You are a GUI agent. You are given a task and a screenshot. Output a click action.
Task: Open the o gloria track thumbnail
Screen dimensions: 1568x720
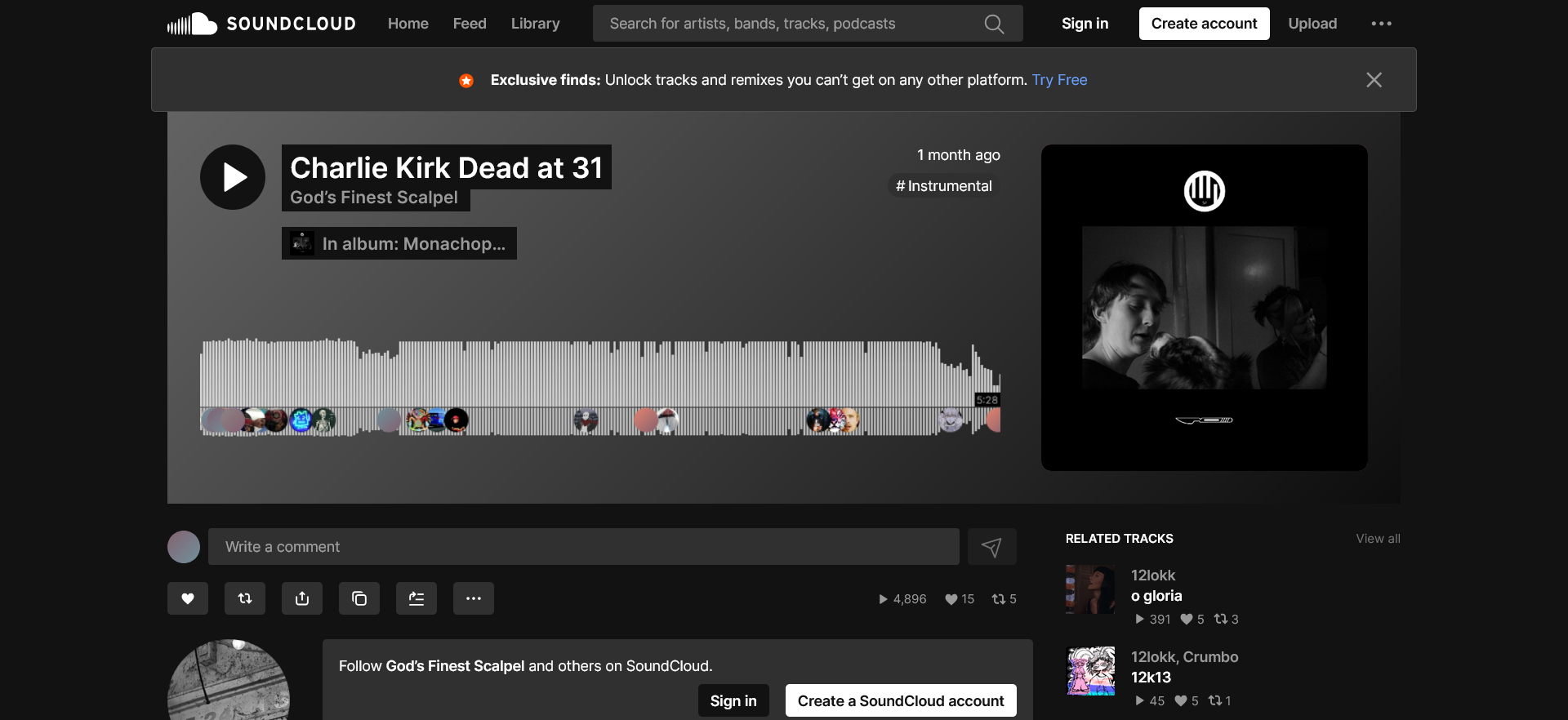1090,589
